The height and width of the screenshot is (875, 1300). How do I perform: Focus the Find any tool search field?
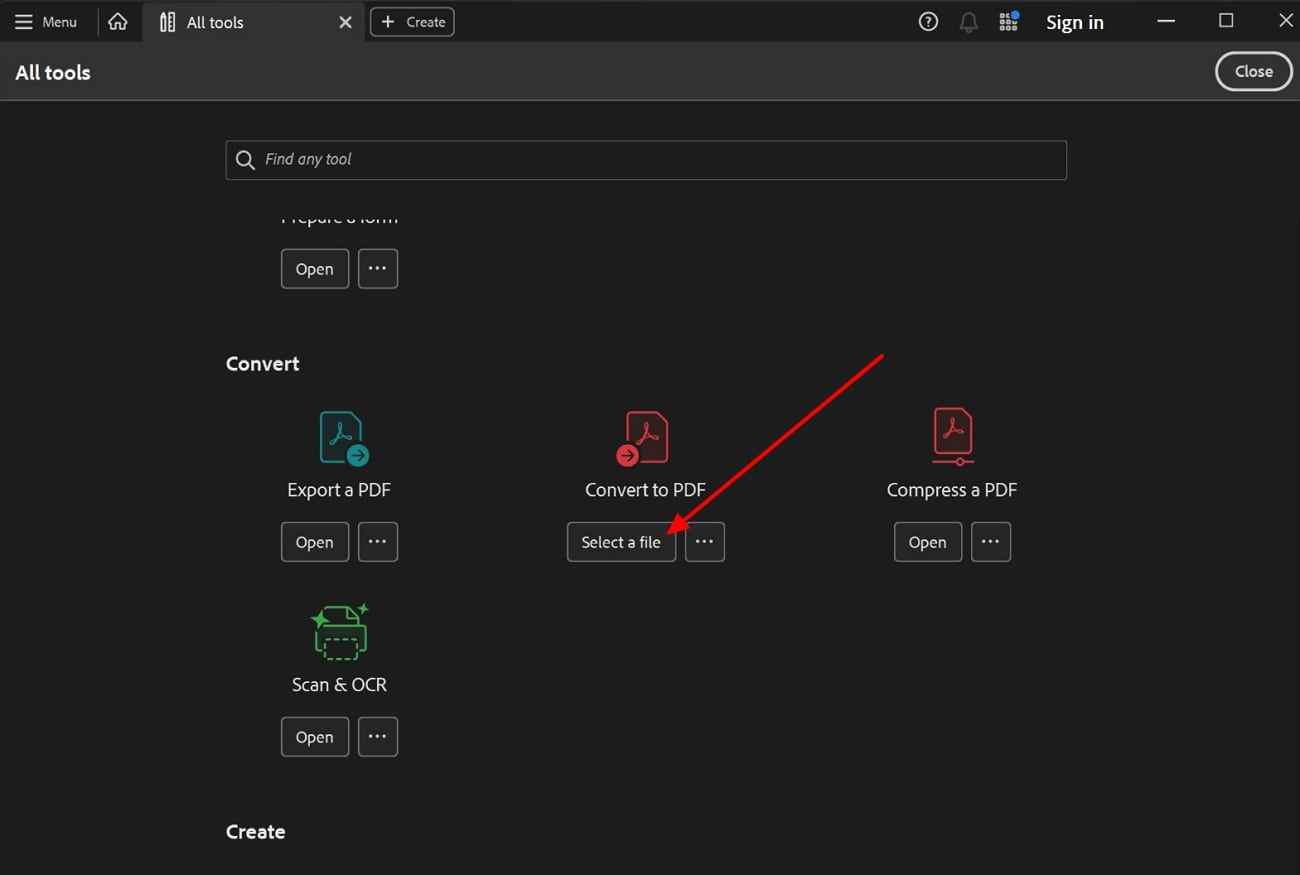[646, 160]
